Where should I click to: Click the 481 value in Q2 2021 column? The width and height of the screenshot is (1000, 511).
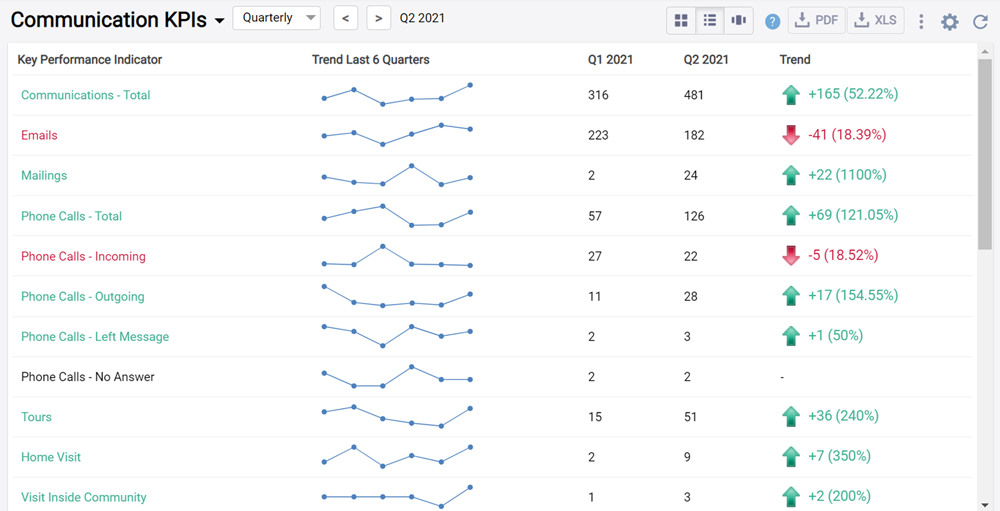point(694,95)
